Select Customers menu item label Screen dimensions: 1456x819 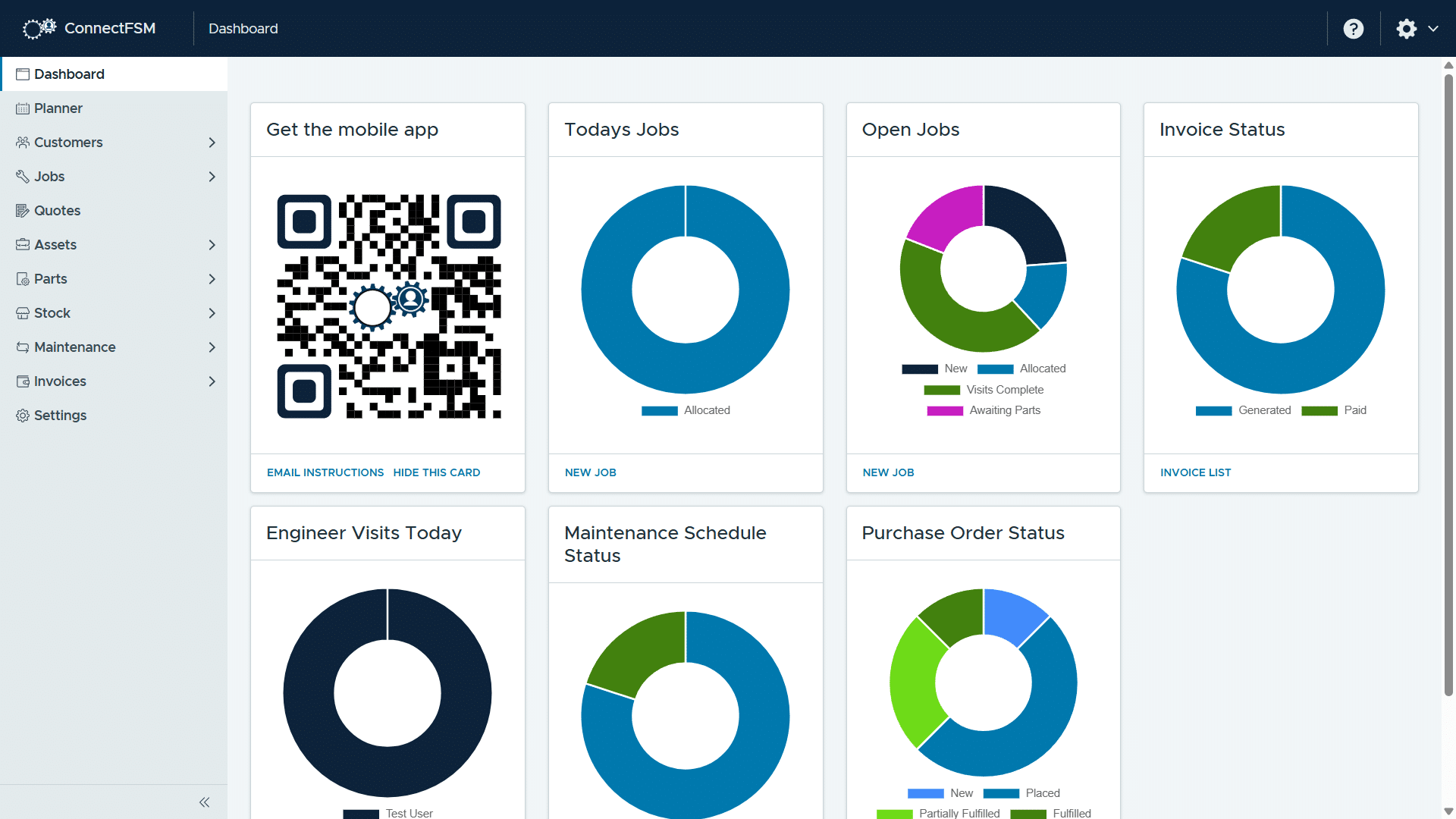click(x=68, y=143)
